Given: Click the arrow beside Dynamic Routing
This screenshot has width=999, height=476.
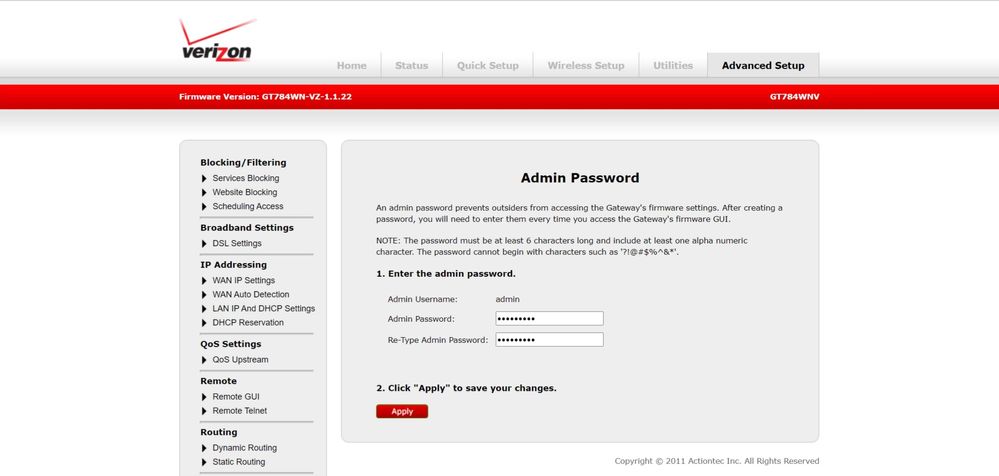Looking at the screenshot, I should click(204, 448).
